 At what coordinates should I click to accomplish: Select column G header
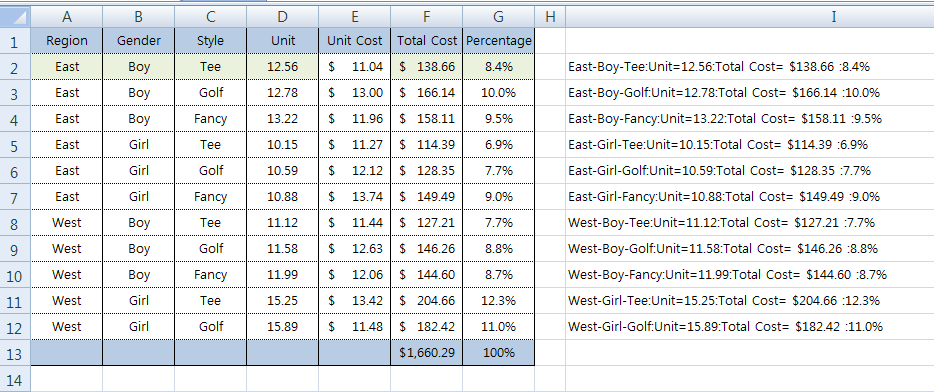(499, 17)
